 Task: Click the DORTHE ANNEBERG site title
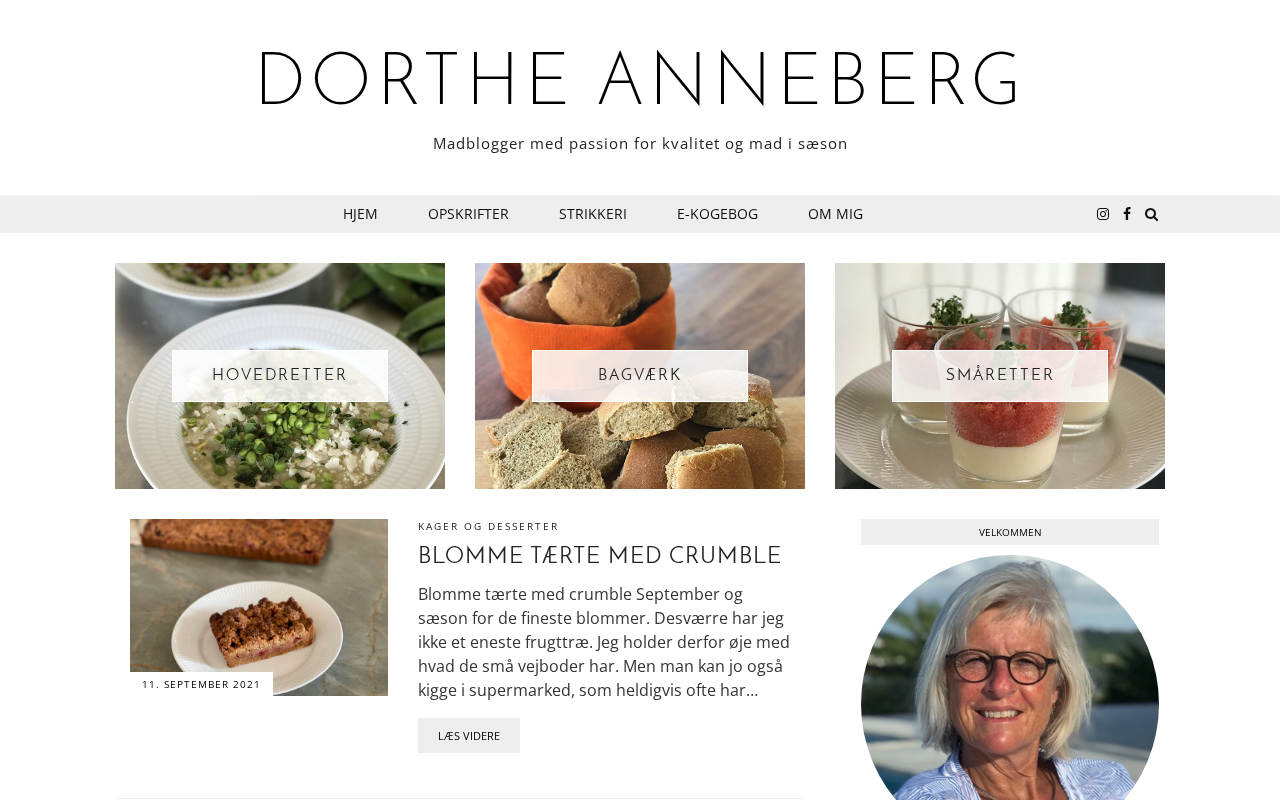click(x=640, y=82)
